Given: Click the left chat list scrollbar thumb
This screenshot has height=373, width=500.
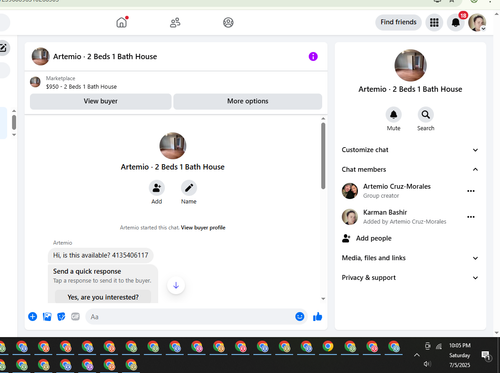Looking at the screenshot, I should tap(14, 122).
